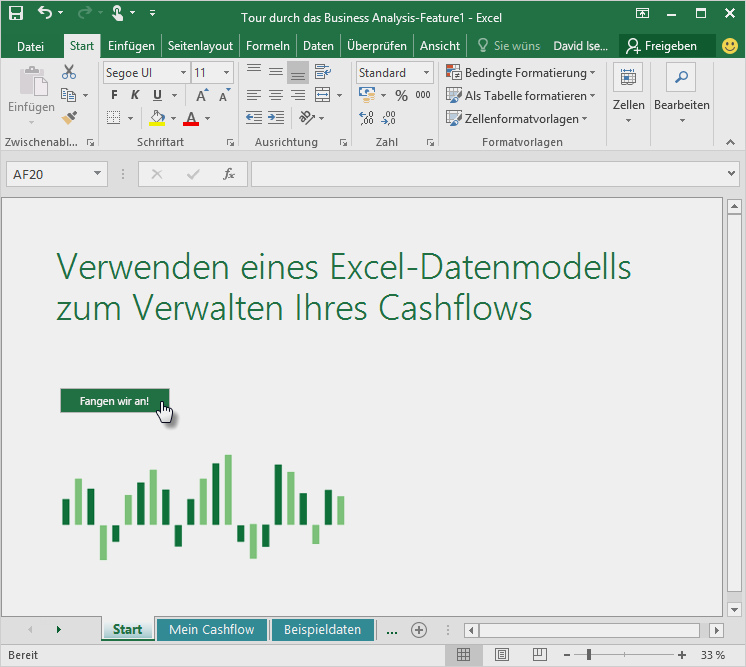The image size is (746, 667).
Task: Switch to Mein Cashflow sheet tab
Action: click(212, 629)
